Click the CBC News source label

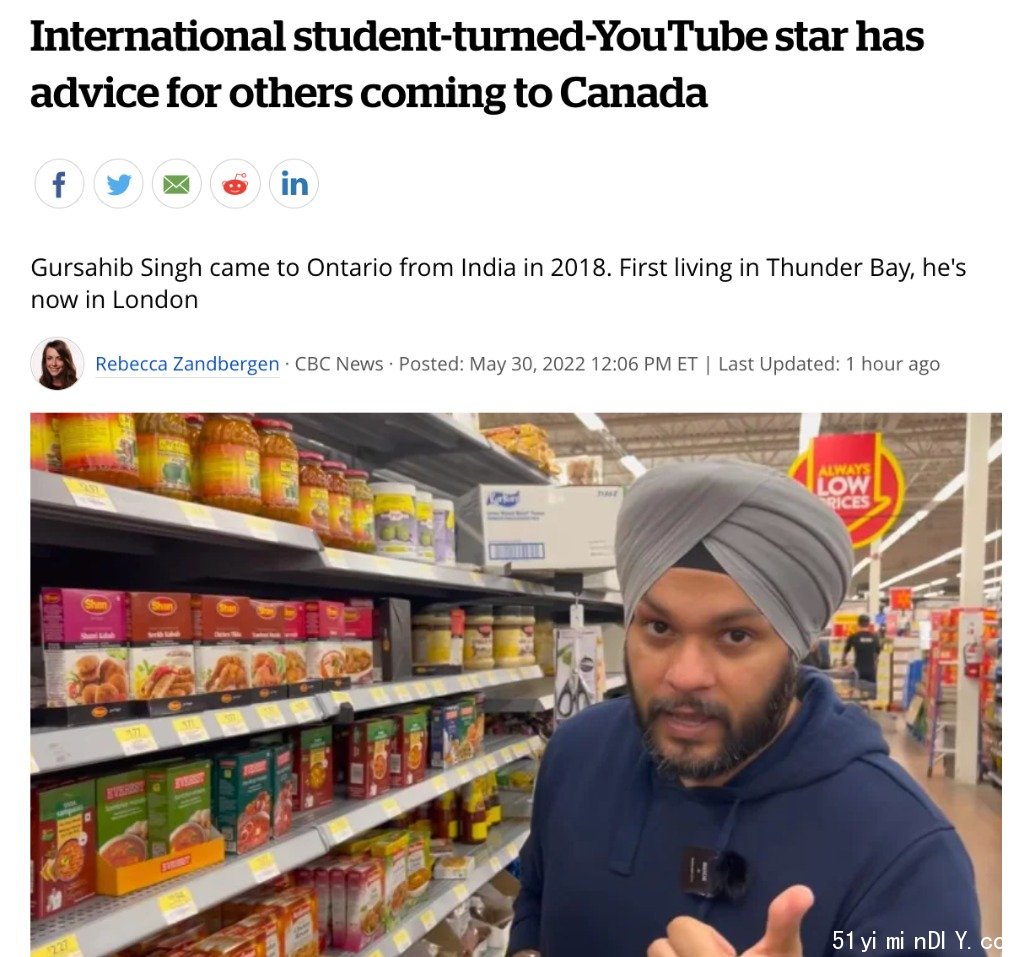click(339, 364)
